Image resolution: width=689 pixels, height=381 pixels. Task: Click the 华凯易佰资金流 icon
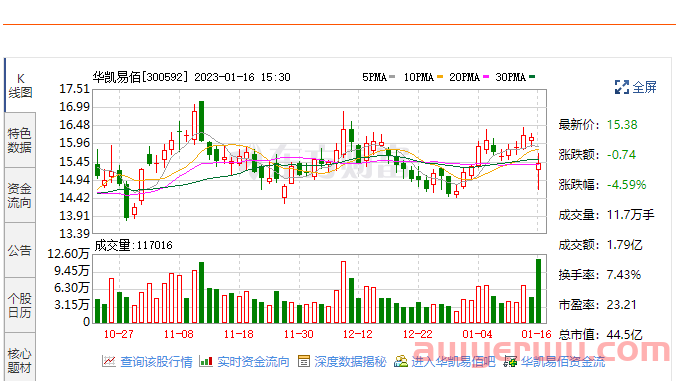[x=510, y=362]
